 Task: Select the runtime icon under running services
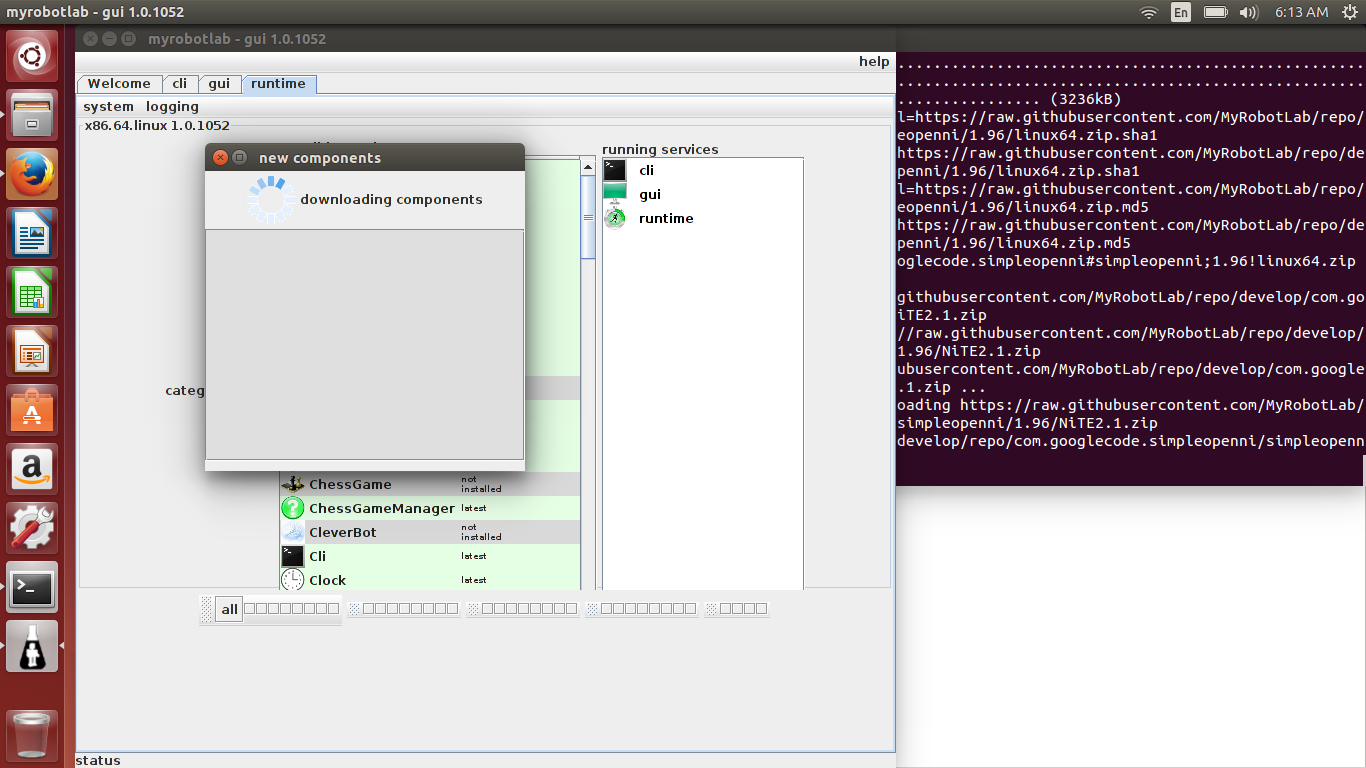coord(615,218)
